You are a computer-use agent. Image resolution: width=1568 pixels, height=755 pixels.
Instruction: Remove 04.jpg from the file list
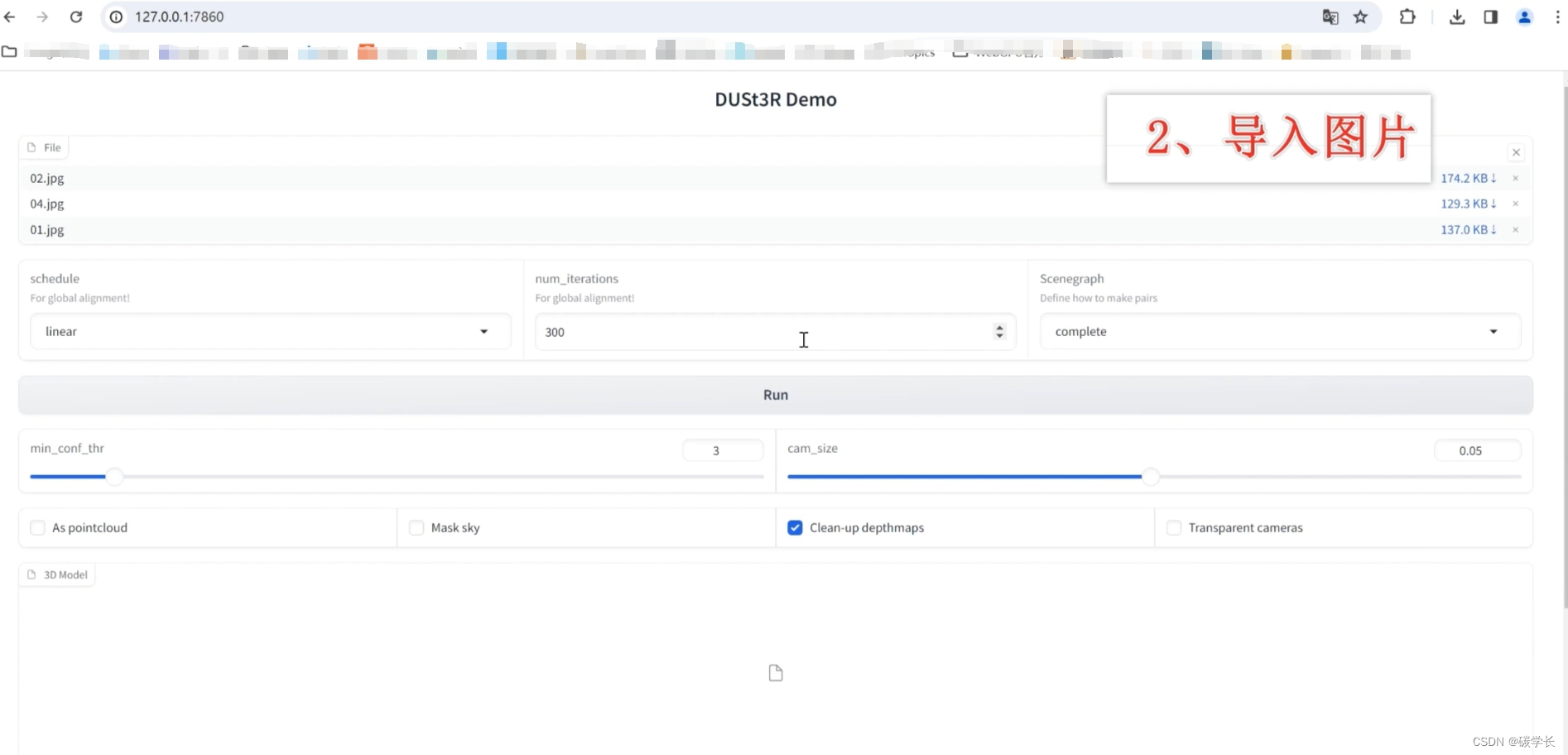[1516, 204]
